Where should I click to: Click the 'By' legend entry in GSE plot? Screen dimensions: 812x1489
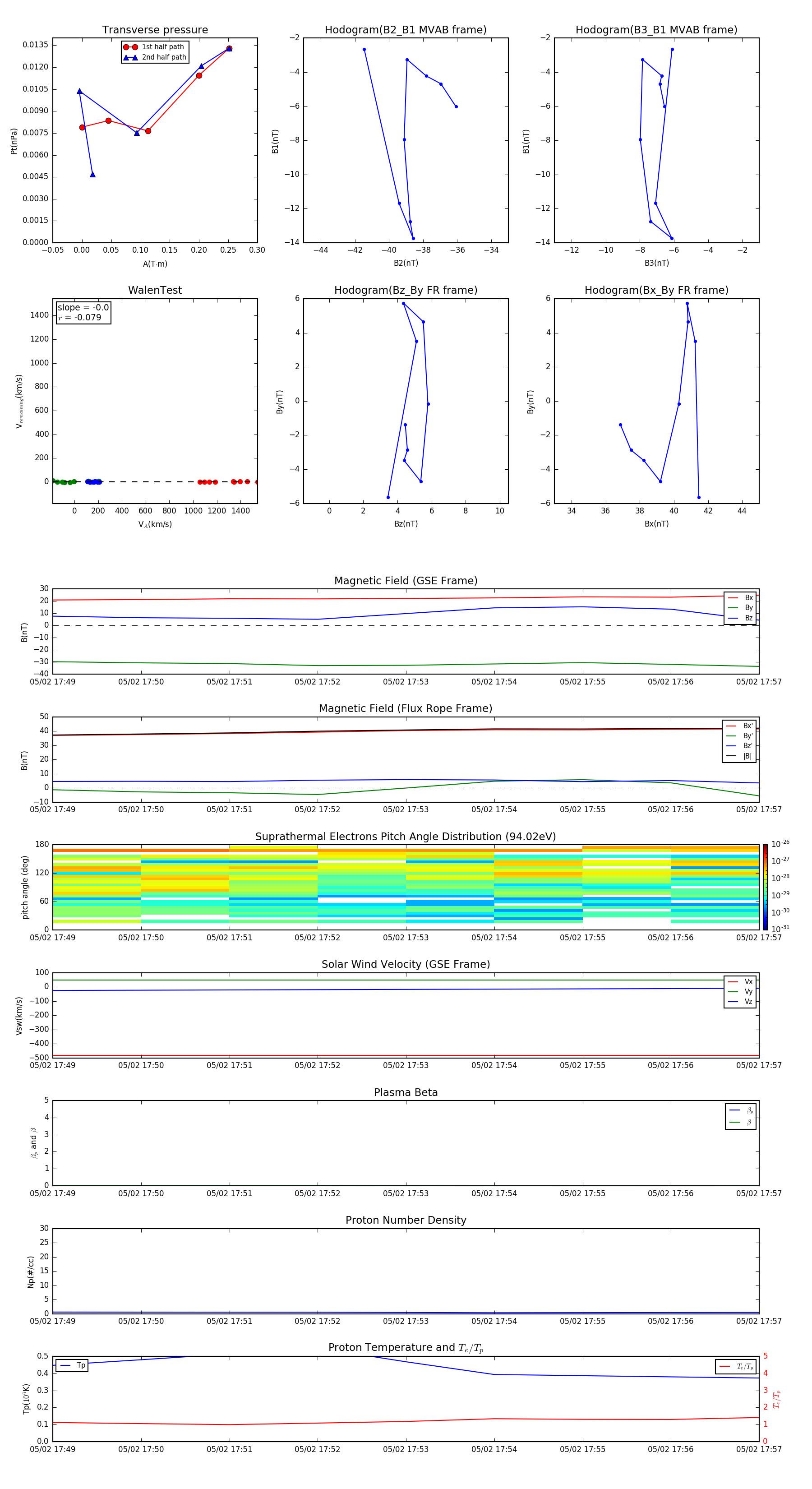coord(740,608)
